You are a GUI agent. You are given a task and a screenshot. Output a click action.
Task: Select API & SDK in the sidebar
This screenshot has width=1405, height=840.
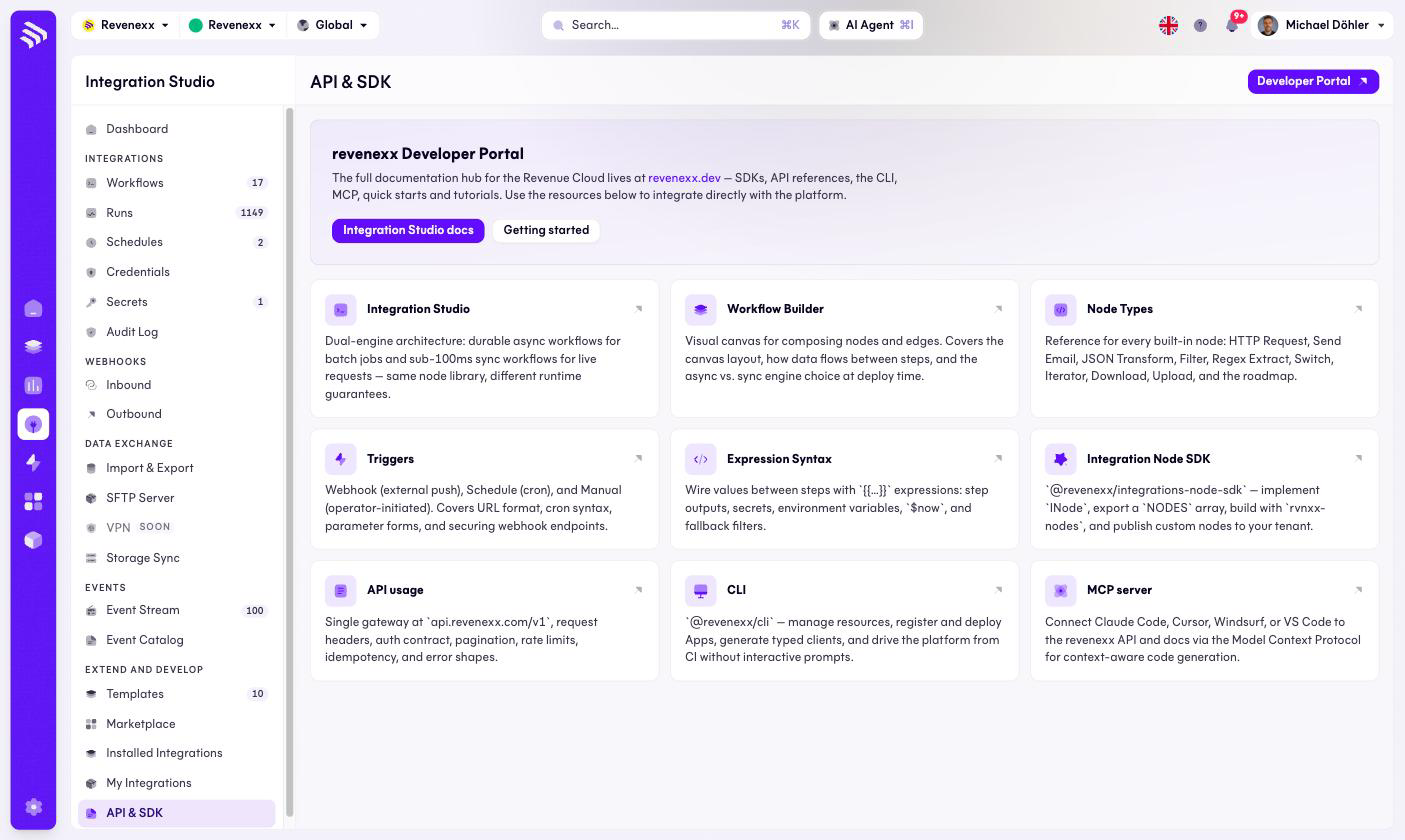click(176, 813)
